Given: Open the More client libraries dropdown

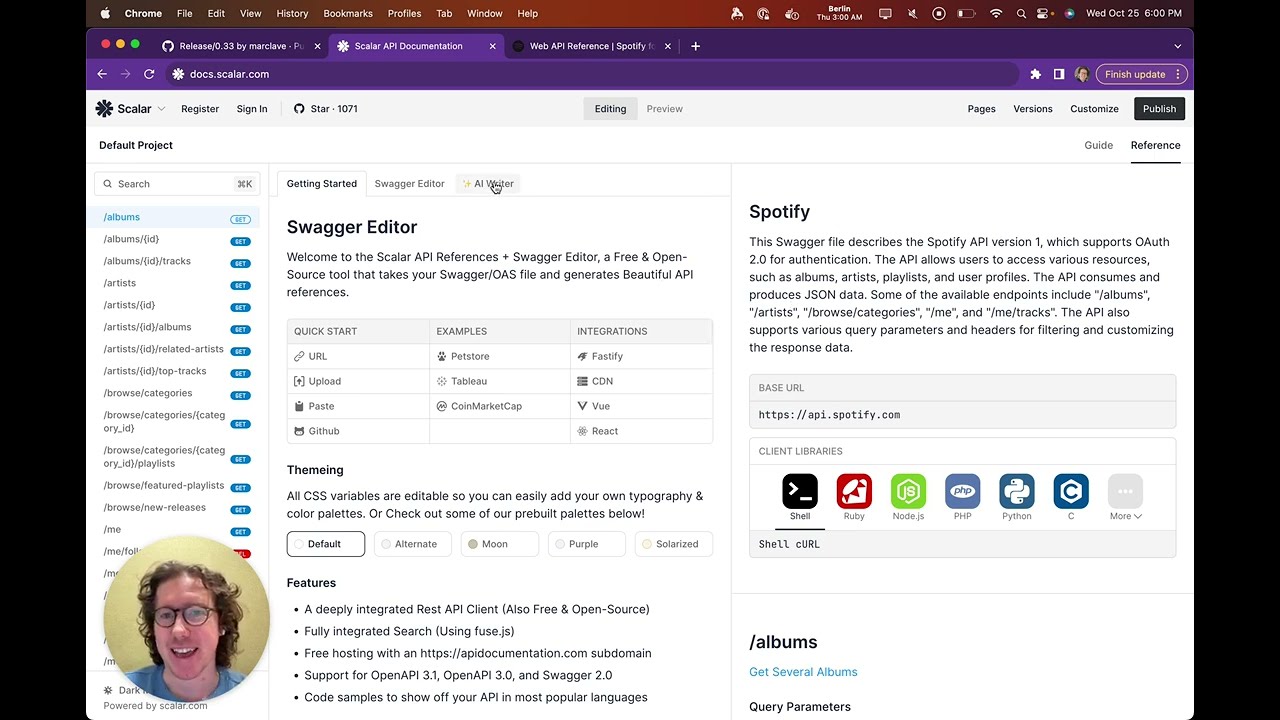Looking at the screenshot, I should tap(1125, 498).
